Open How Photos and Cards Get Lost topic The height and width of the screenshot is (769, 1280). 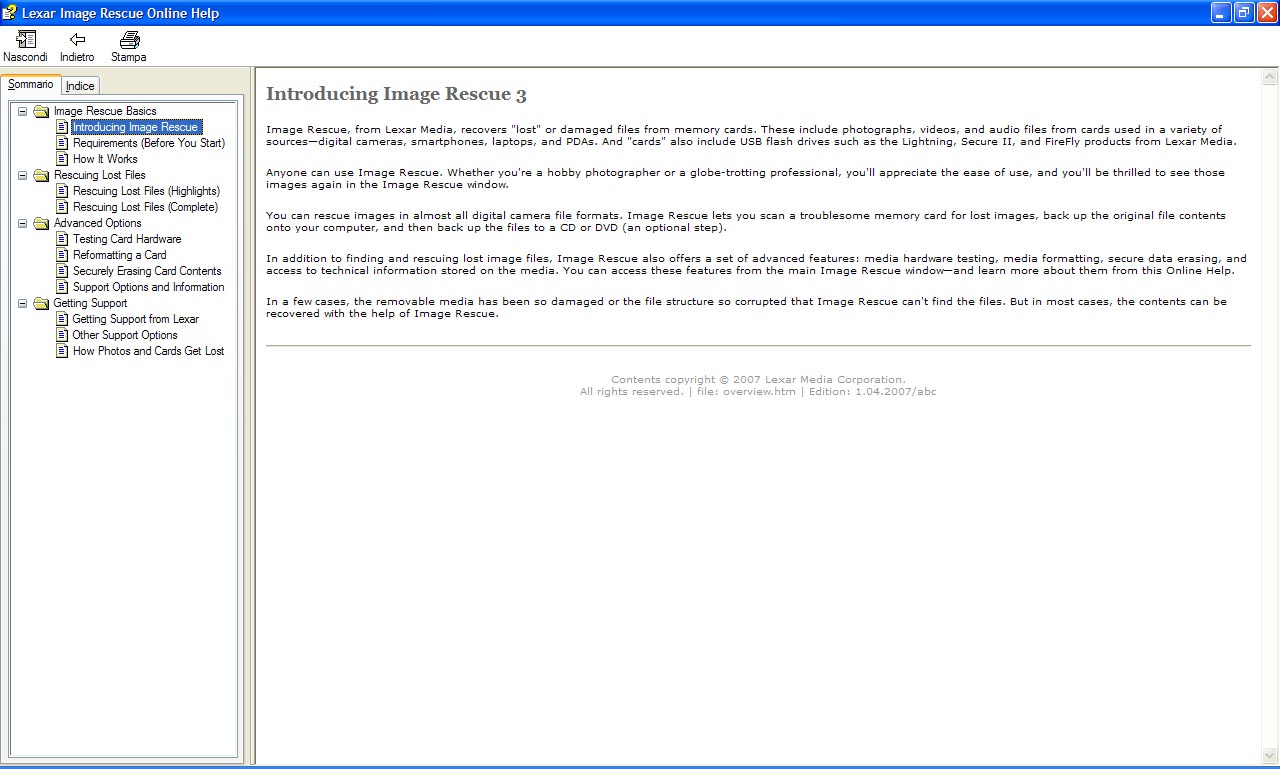tap(149, 351)
